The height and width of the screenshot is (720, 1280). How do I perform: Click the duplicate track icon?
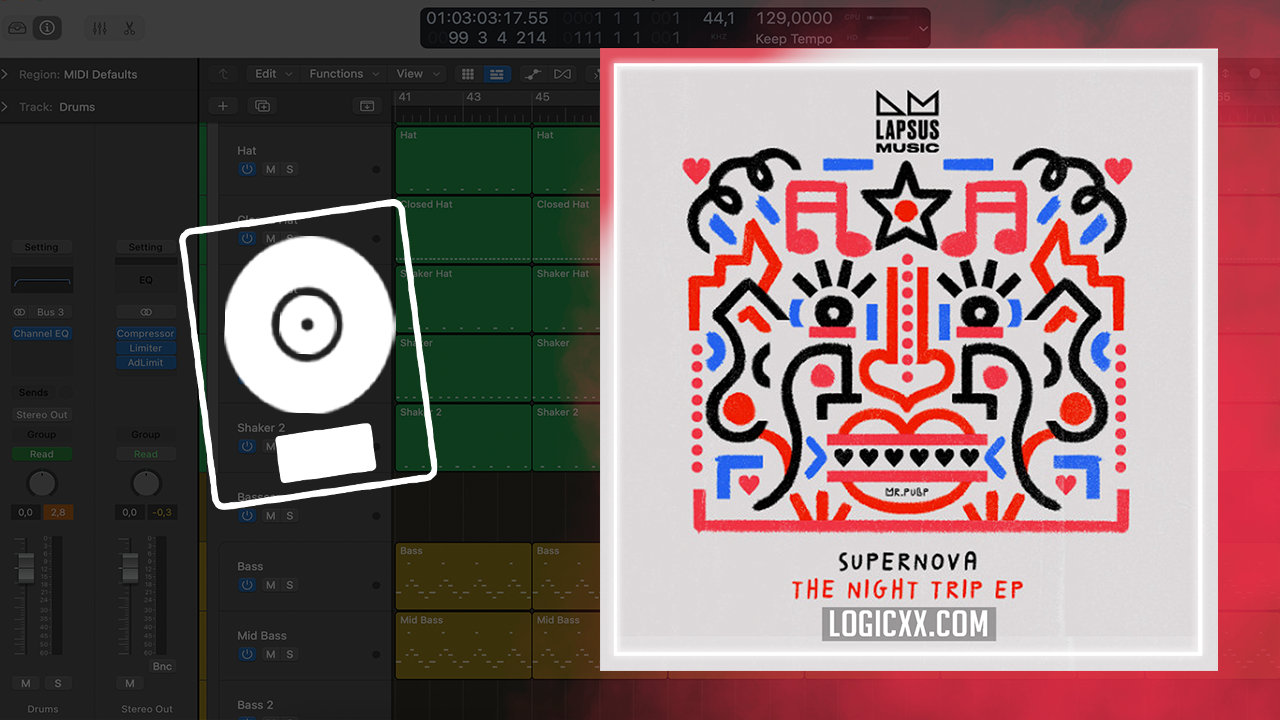pos(262,106)
